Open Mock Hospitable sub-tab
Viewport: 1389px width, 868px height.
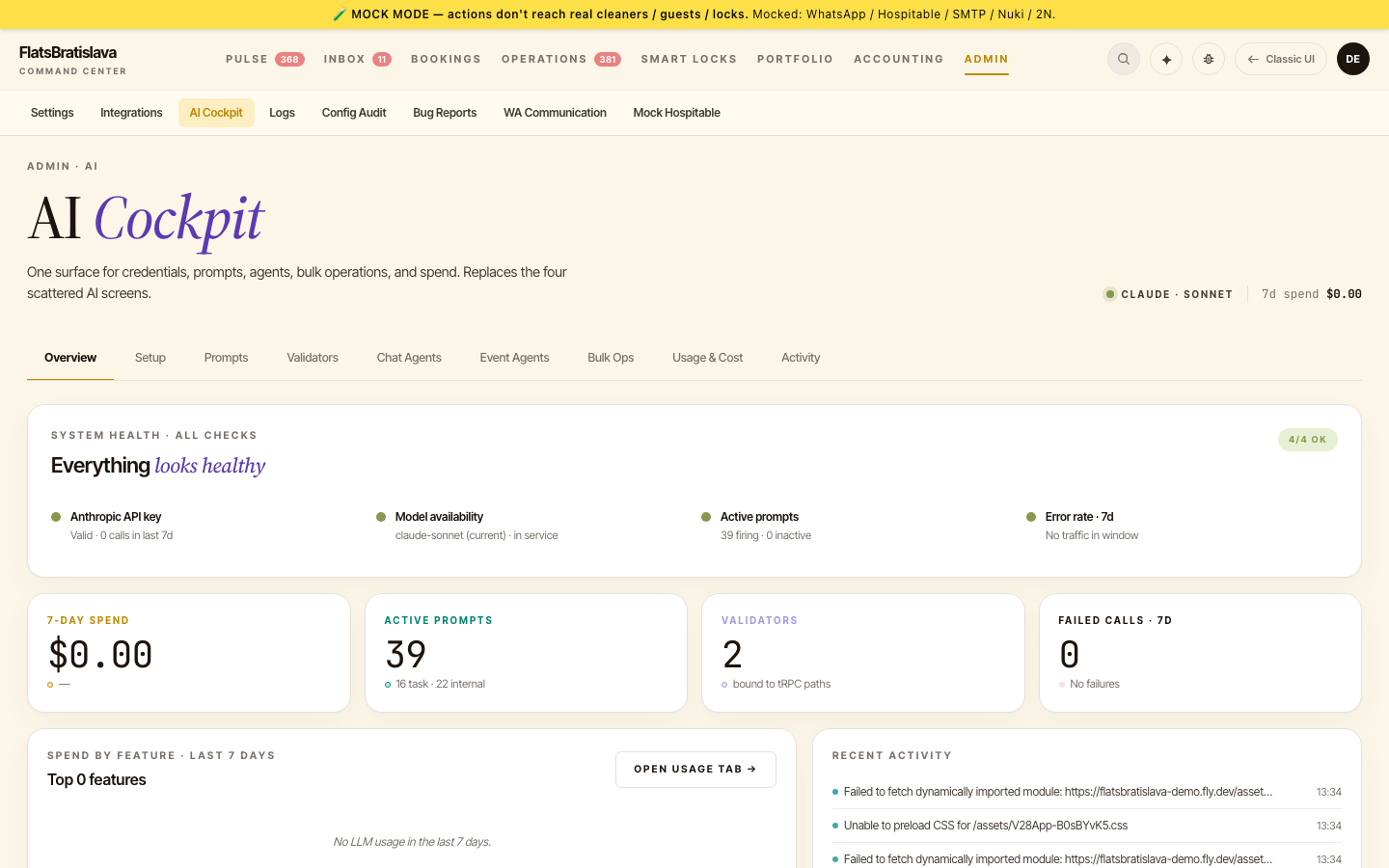click(676, 113)
